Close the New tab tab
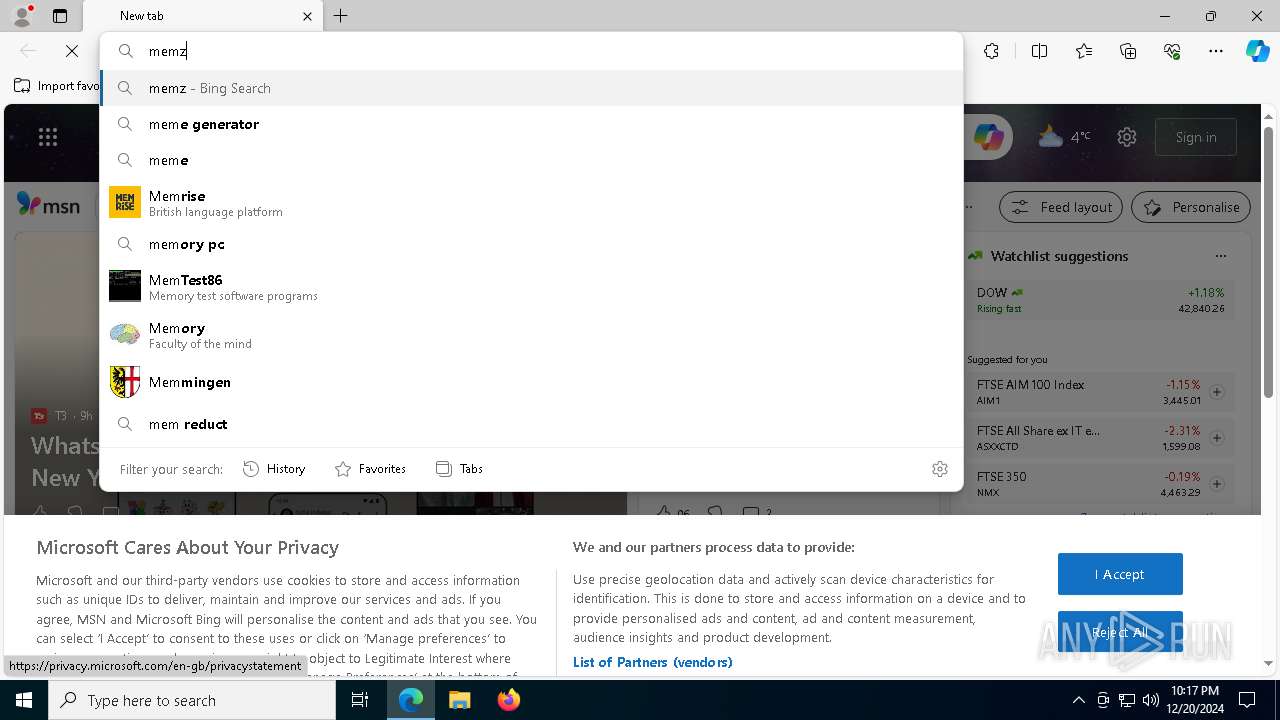This screenshot has height=720, width=1280. (x=307, y=16)
